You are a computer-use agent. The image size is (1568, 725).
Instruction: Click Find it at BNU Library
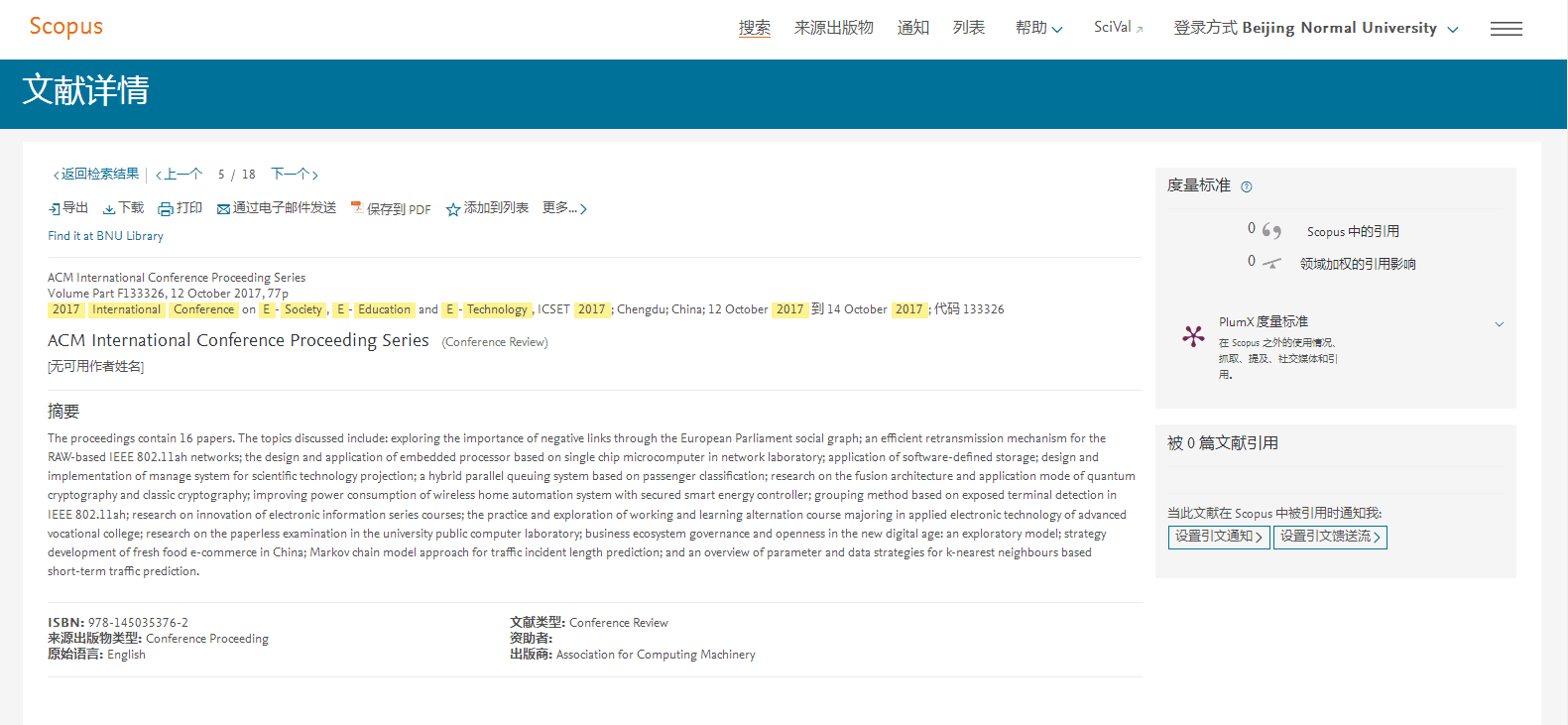pyautogui.click(x=106, y=236)
